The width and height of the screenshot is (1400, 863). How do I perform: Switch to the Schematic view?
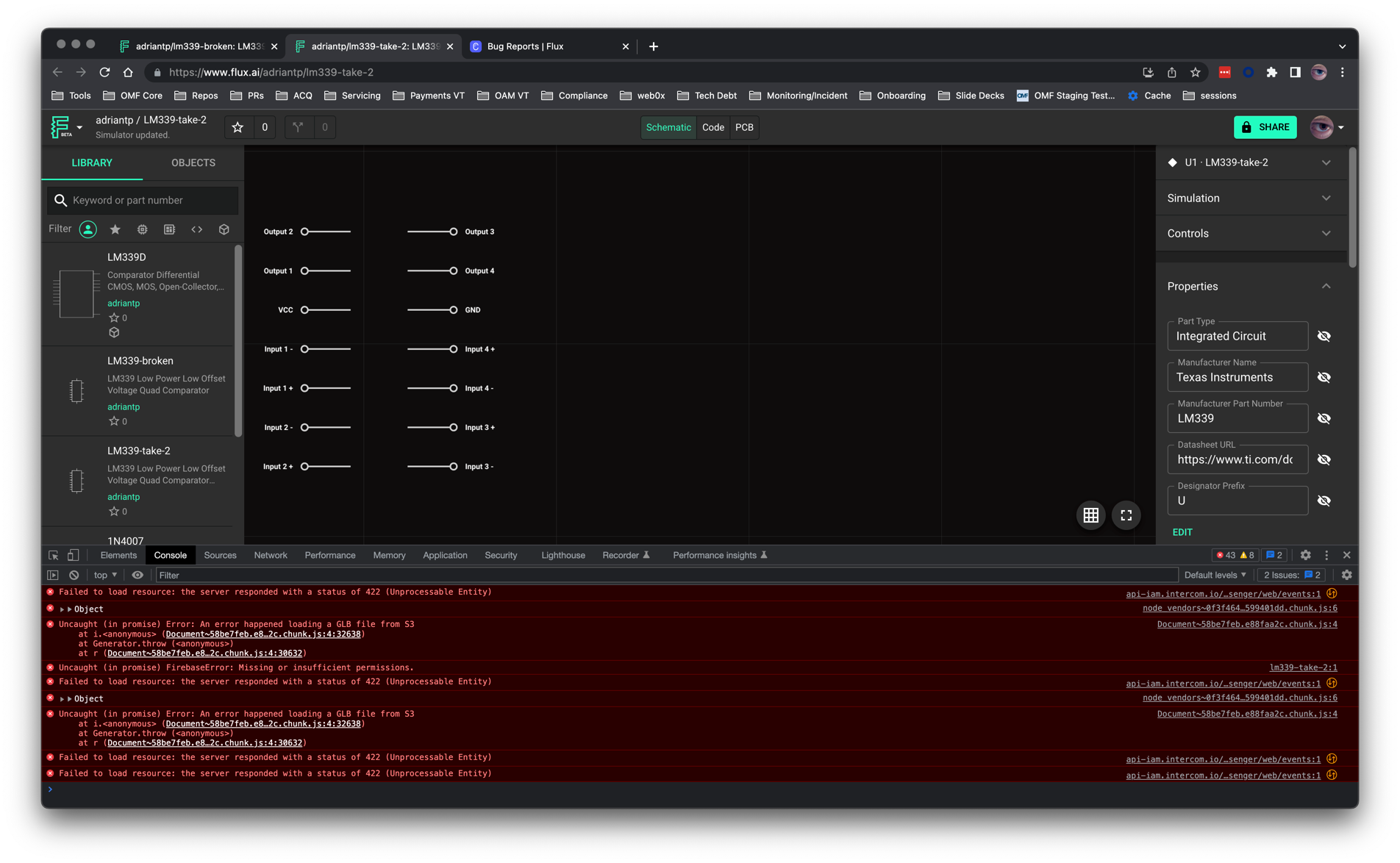(668, 127)
